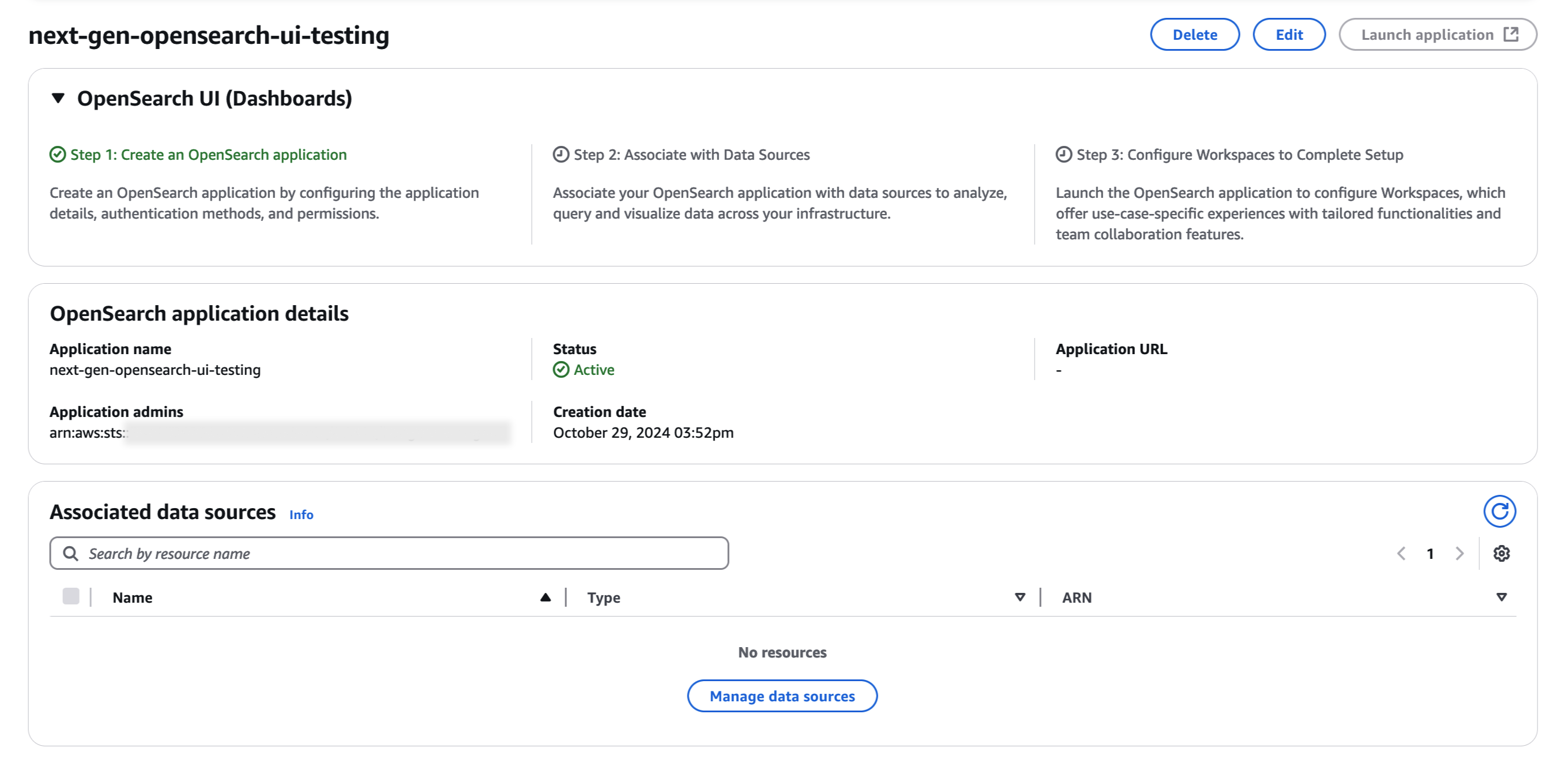This screenshot has width=1568, height=759.
Task: Click the Active status check icon
Action: [x=561, y=370]
